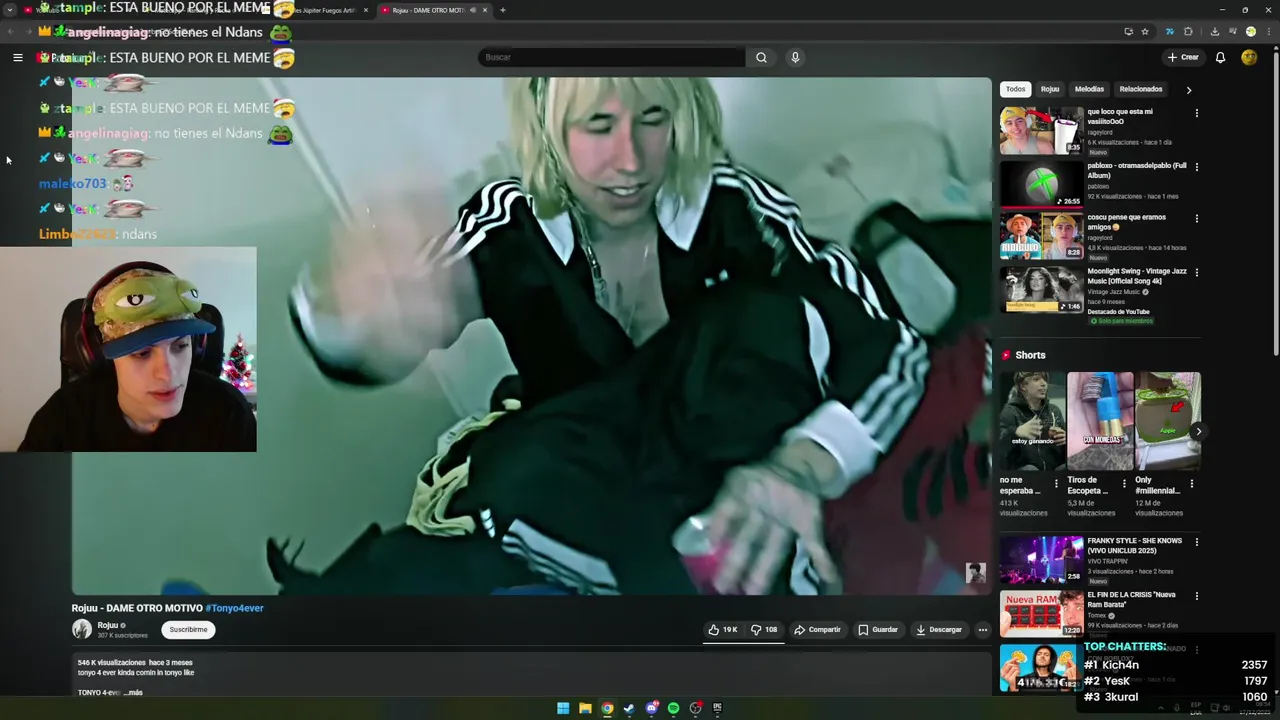Open options for 'que loco que esta mi' video
Viewport: 1280px width, 720px height.
click(1196, 113)
